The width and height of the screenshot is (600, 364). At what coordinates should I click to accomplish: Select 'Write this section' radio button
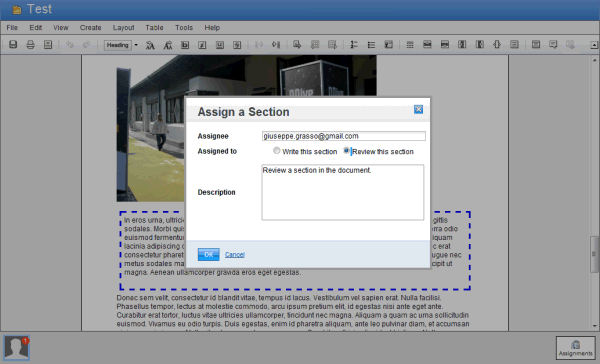pyautogui.click(x=276, y=151)
